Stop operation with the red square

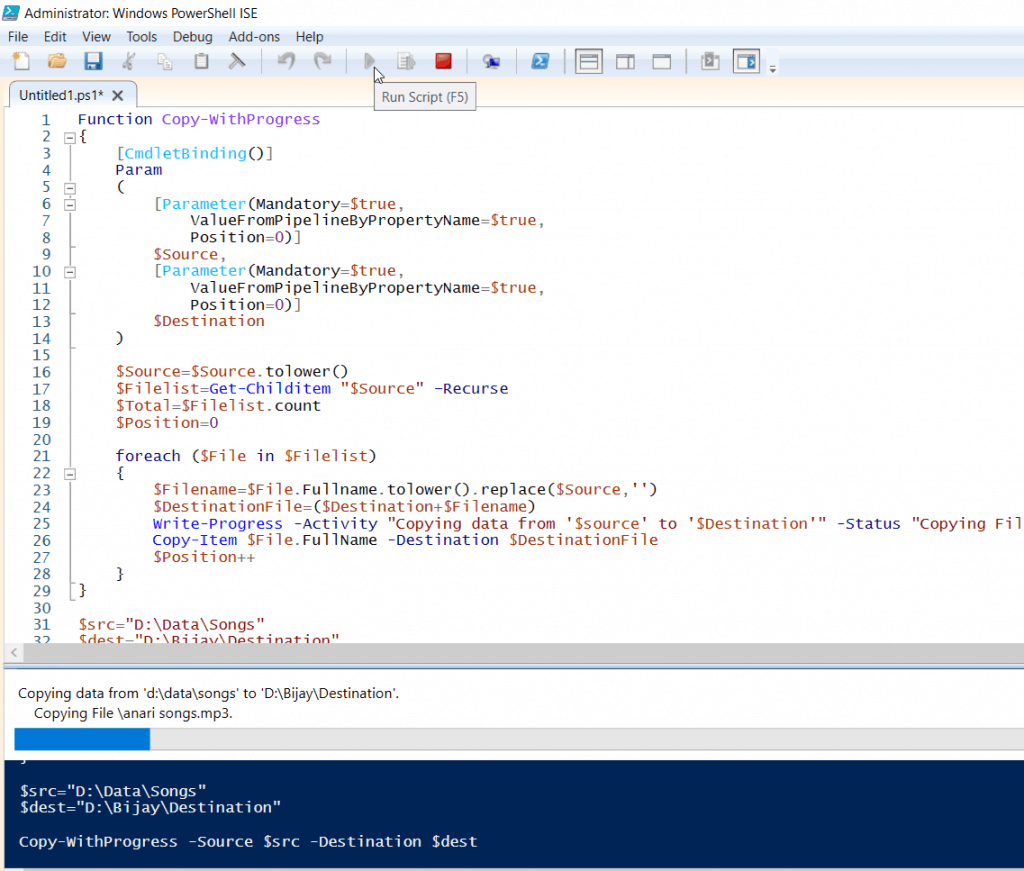coord(443,61)
